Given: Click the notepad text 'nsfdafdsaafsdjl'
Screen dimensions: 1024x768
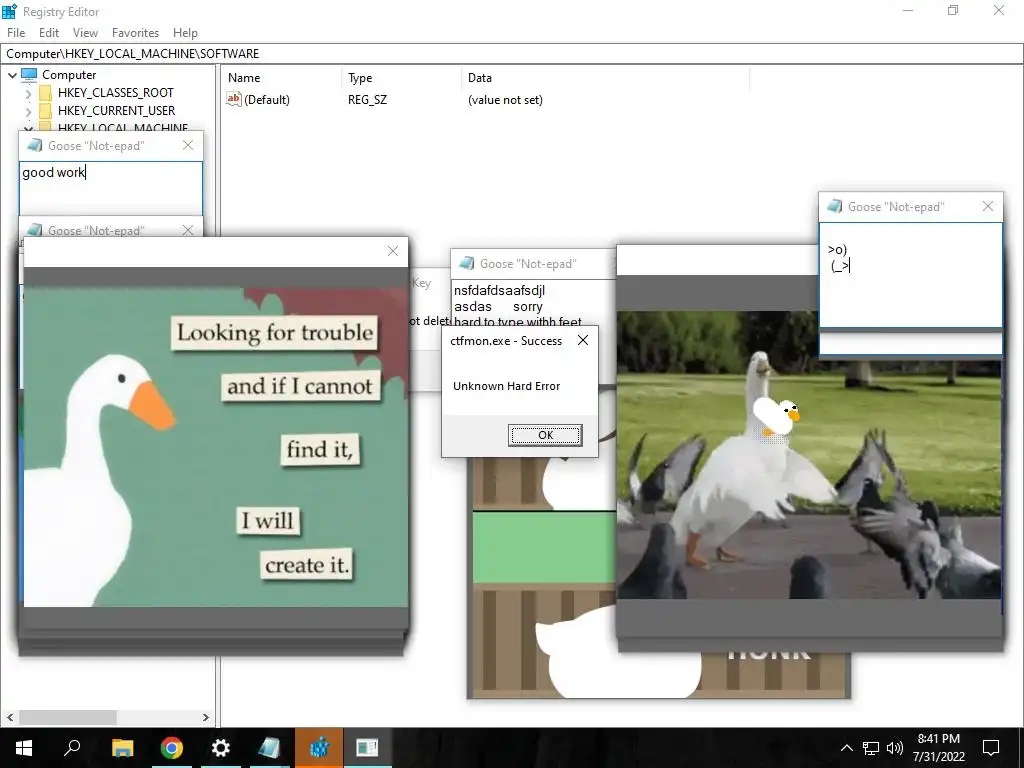Looking at the screenshot, I should click(499, 290).
